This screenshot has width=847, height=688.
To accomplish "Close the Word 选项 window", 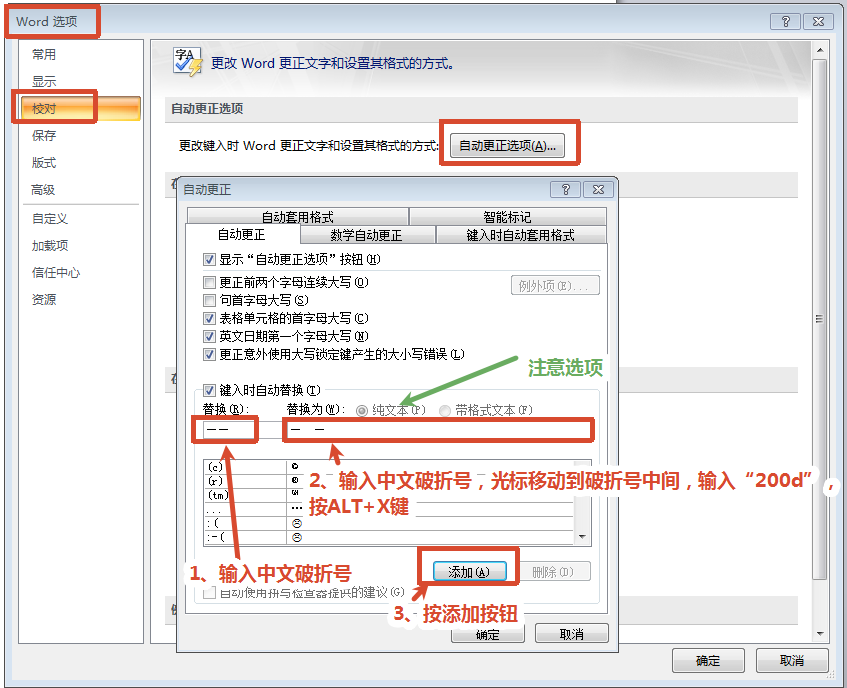I will [x=818, y=22].
